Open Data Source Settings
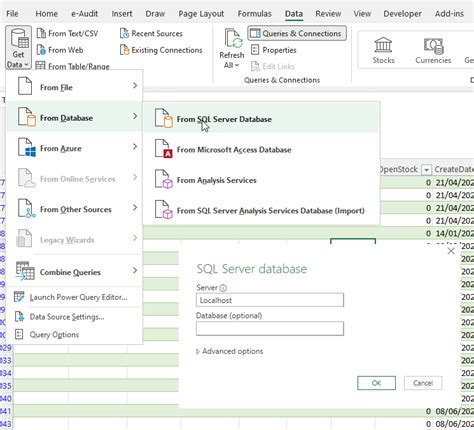The width and height of the screenshot is (474, 430). 75,317
